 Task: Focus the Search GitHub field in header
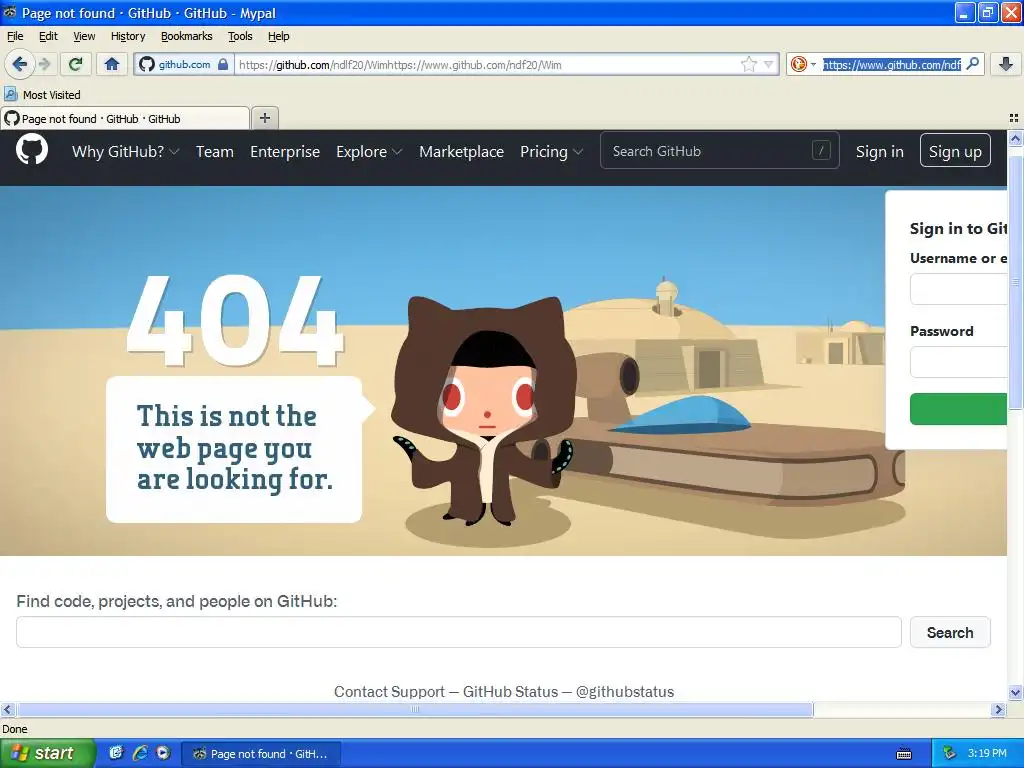tap(720, 151)
